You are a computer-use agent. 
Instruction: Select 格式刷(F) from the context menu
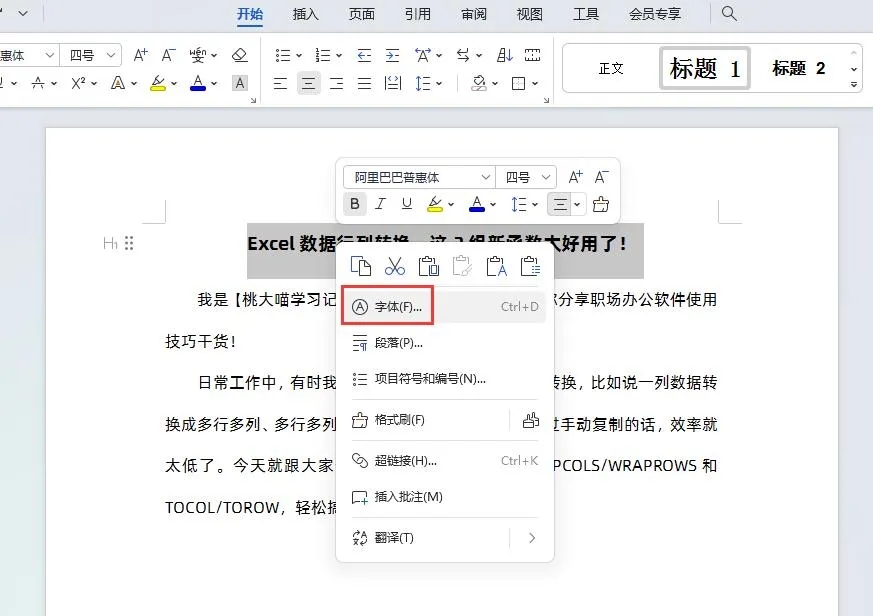pos(424,420)
